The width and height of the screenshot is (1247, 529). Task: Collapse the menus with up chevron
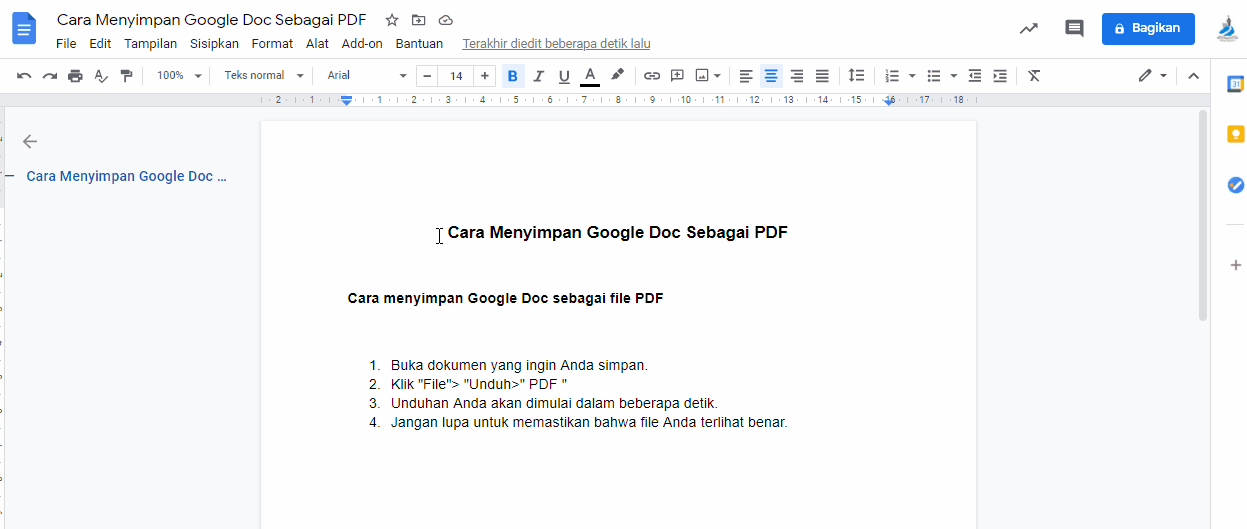[x=1193, y=76]
